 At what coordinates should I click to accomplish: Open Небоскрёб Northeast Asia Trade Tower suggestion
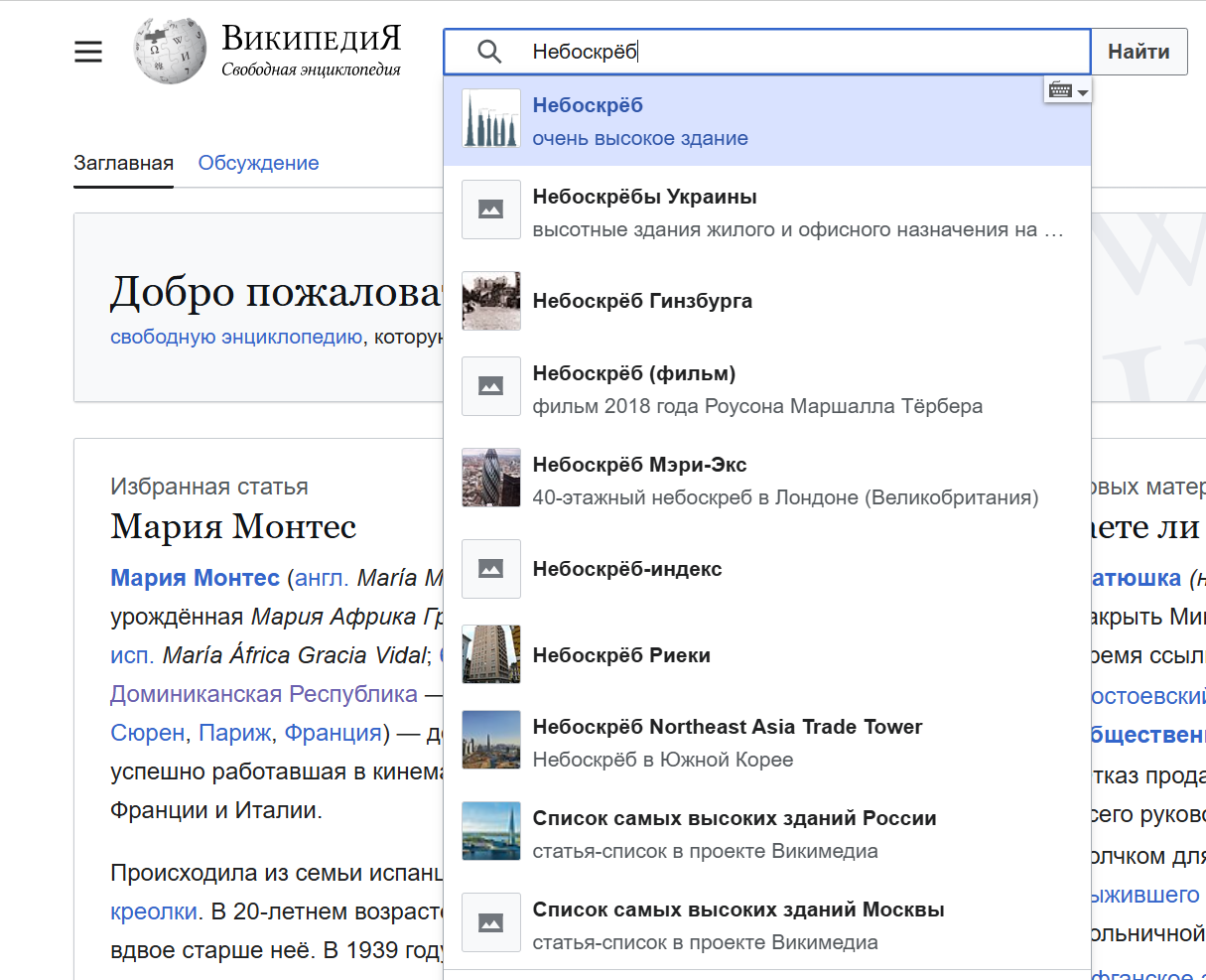click(767, 742)
